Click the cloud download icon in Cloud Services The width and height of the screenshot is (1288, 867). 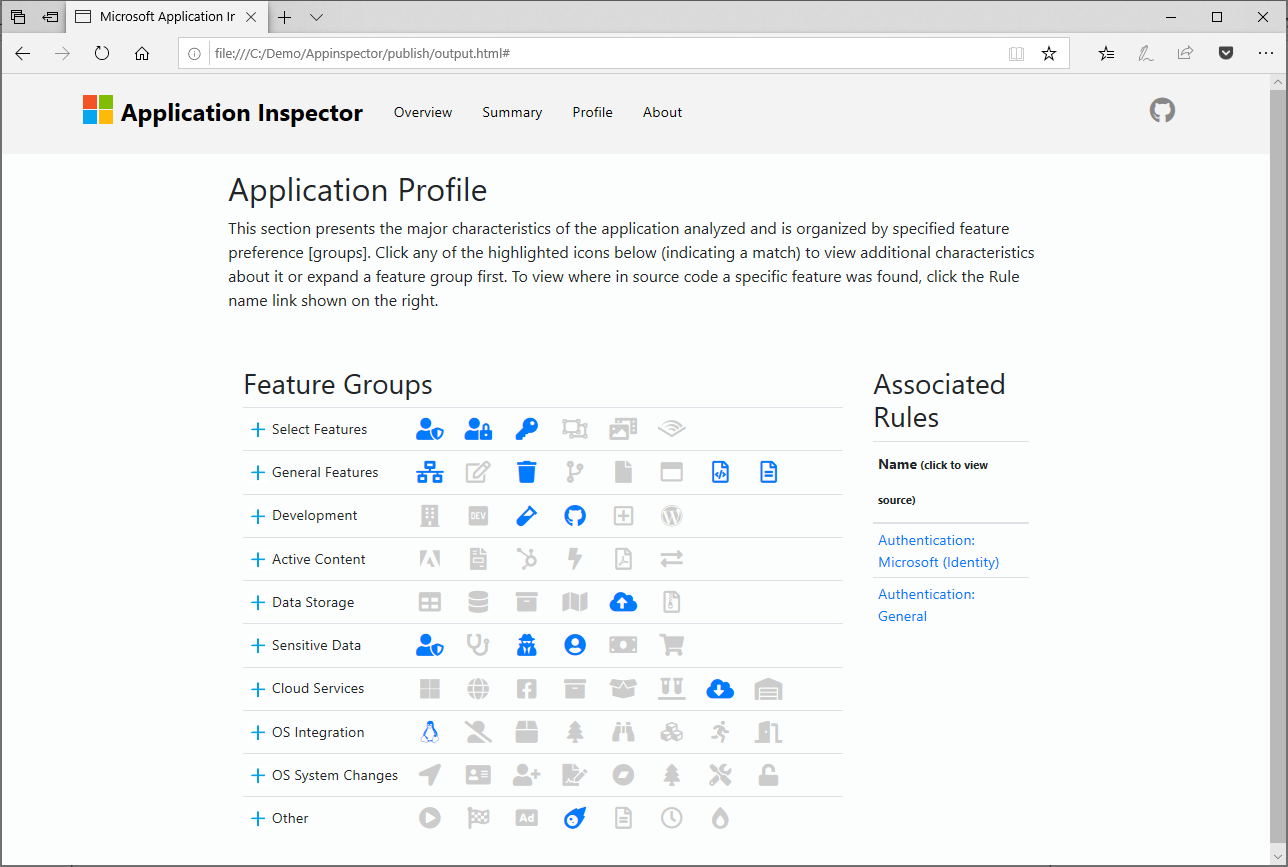720,689
